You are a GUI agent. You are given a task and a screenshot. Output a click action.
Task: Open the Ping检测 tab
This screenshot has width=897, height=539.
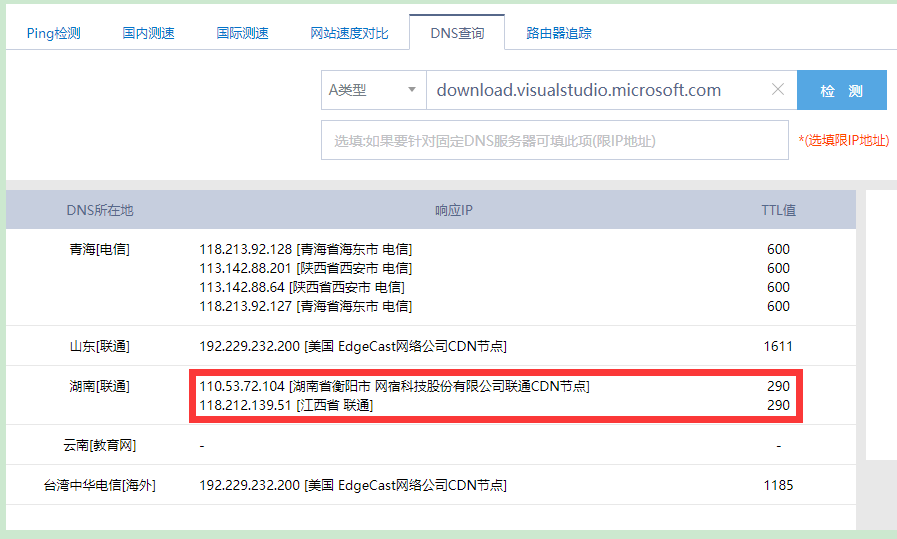53,33
